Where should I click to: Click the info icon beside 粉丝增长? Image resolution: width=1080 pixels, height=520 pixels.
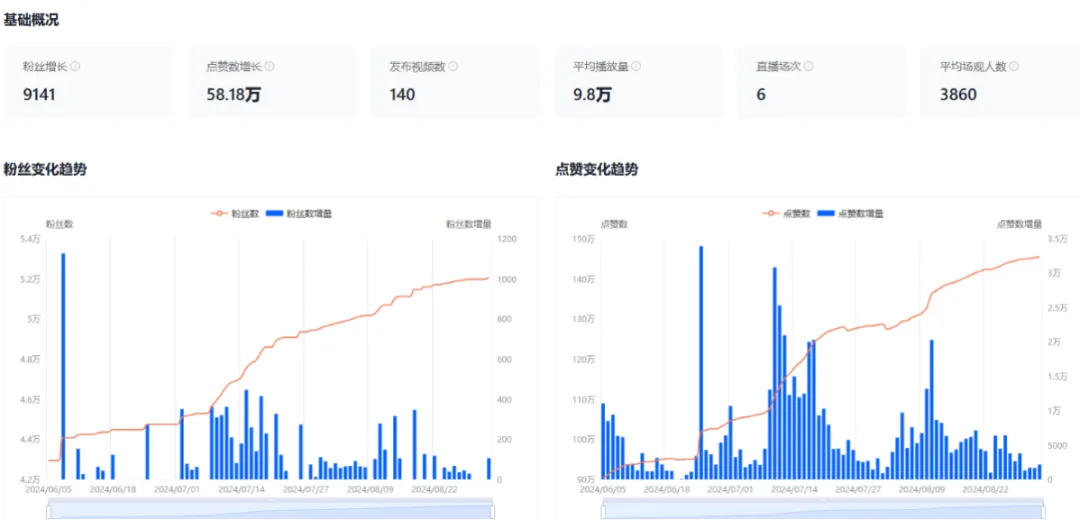coord(76,67)
